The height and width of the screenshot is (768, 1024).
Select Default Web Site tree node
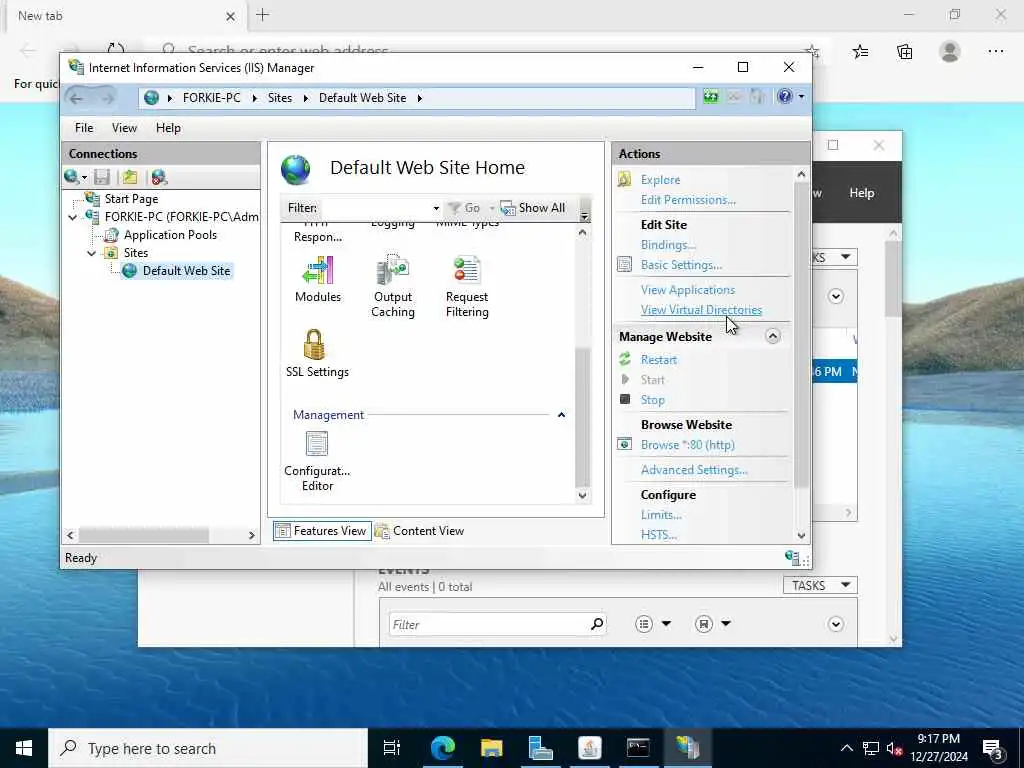click(186, 270)
